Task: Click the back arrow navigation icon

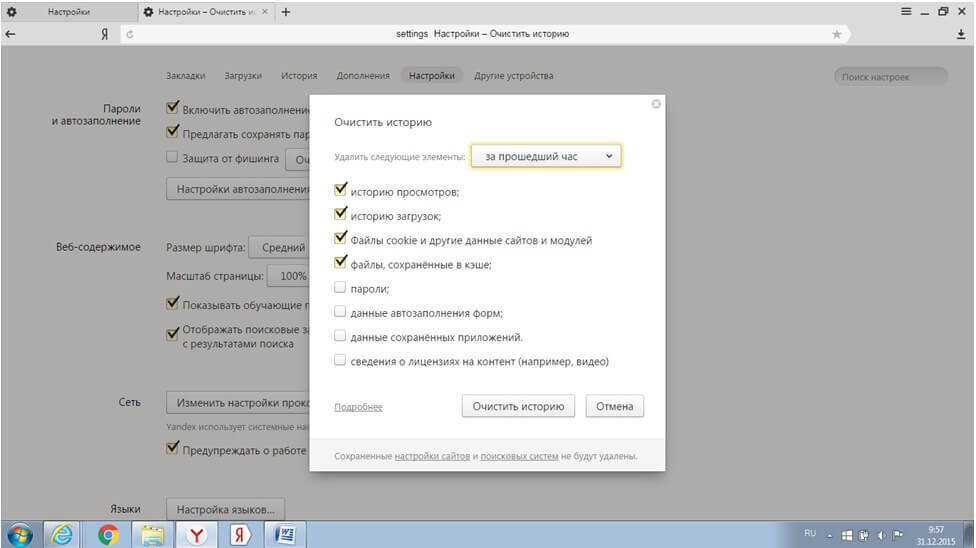Action: (x=10, y=34)
